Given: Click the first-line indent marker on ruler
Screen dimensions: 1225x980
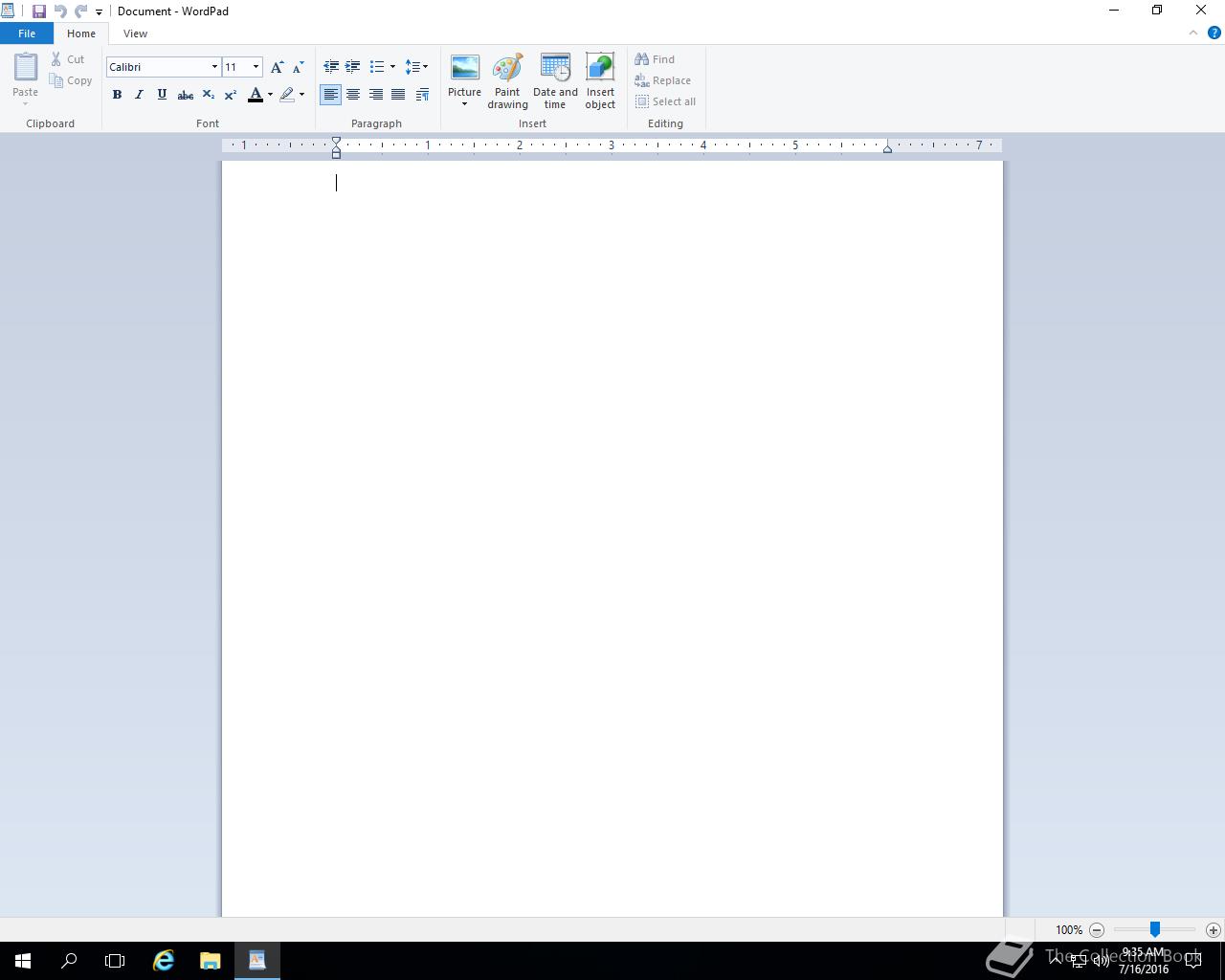Looking at the screenshot, I should tap(336, 141).
